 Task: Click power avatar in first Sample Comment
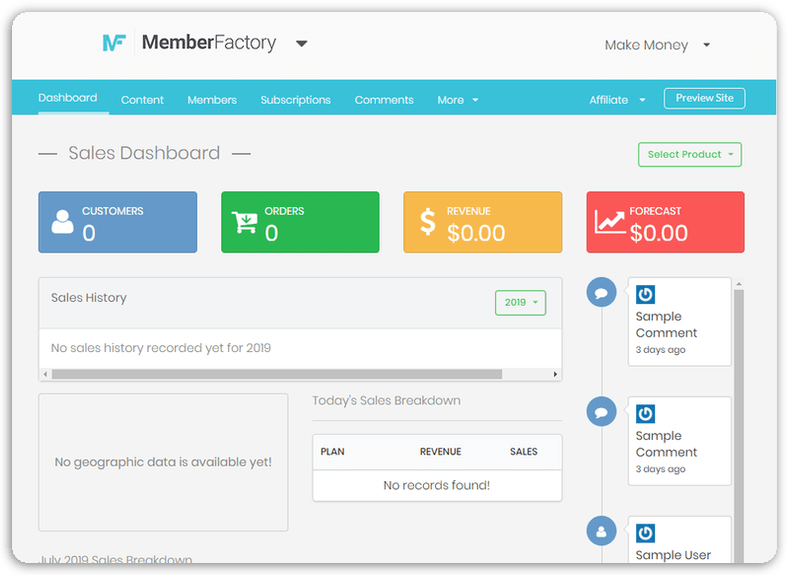tap(645, 294)
